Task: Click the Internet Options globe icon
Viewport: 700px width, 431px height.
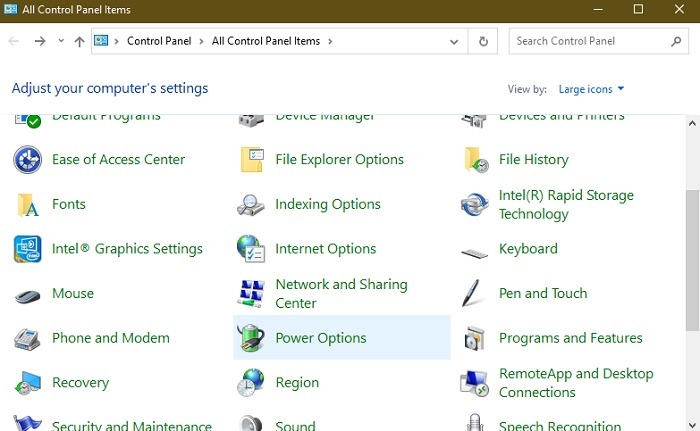Action: click(x=251, y=249)
